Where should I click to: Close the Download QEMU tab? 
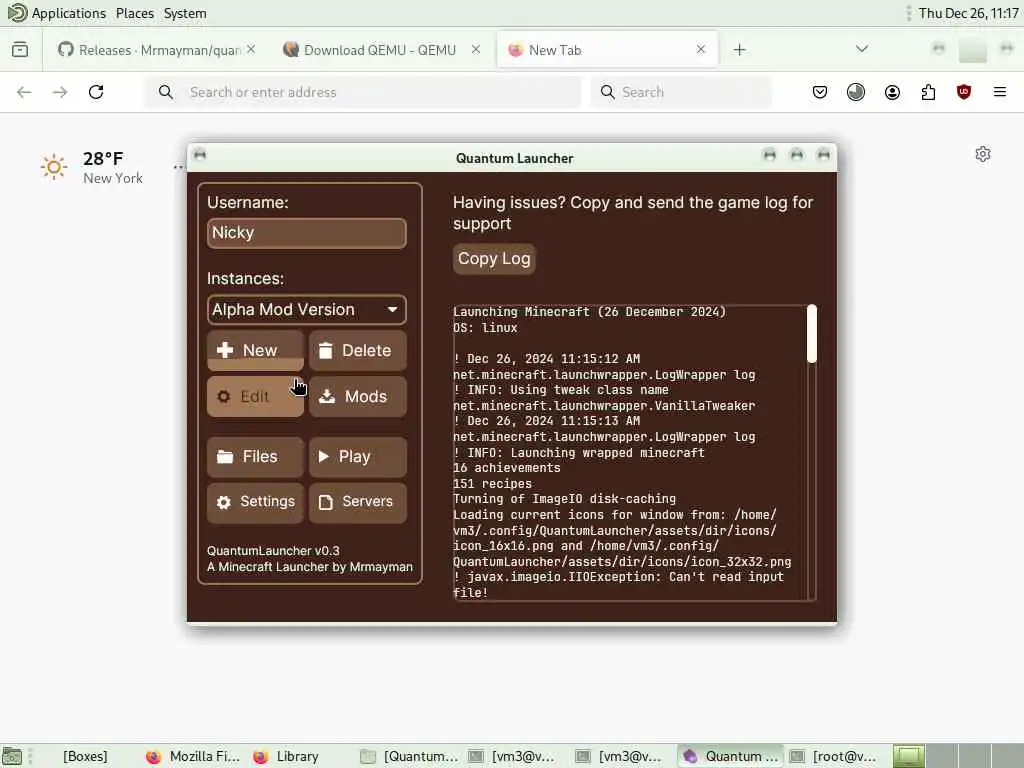476,50
